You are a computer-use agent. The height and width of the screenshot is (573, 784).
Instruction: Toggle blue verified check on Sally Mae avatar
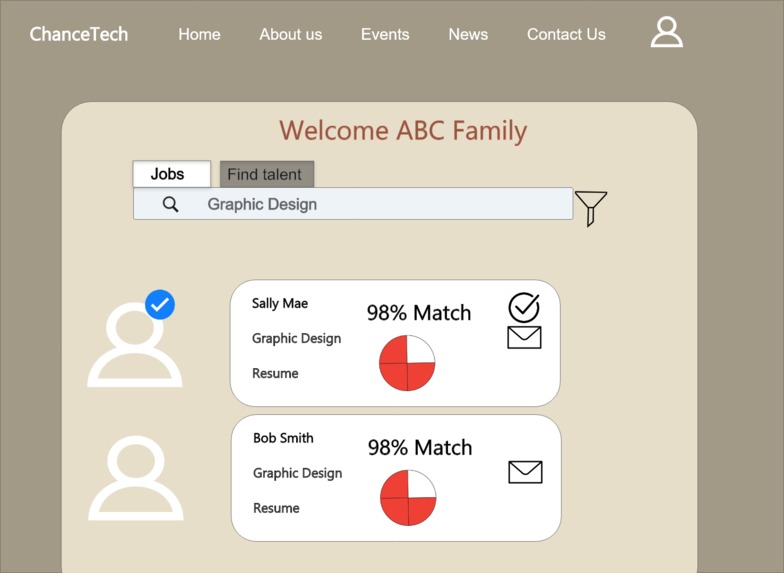coord(160,304)
